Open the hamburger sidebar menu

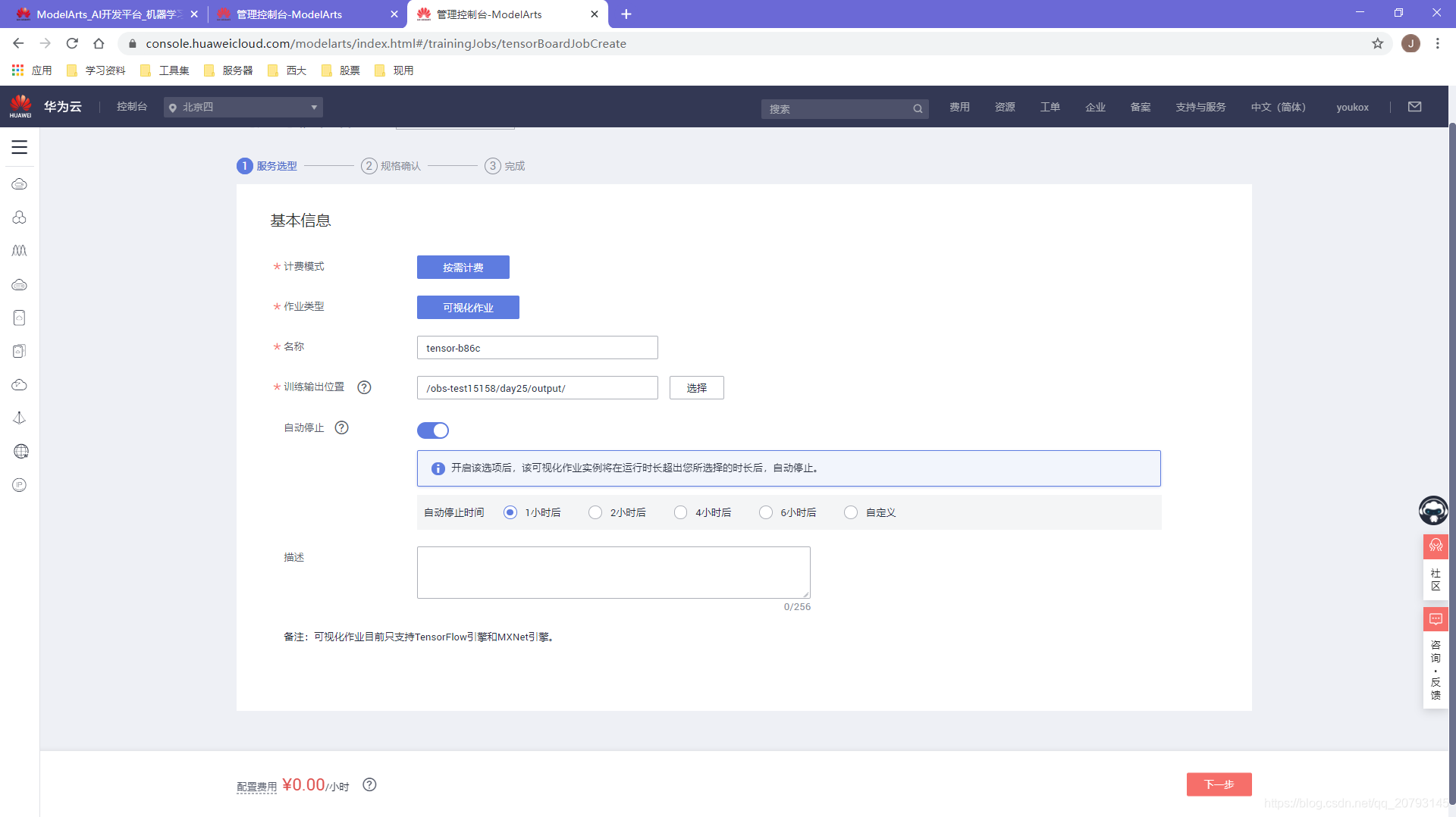pos(20,147)
